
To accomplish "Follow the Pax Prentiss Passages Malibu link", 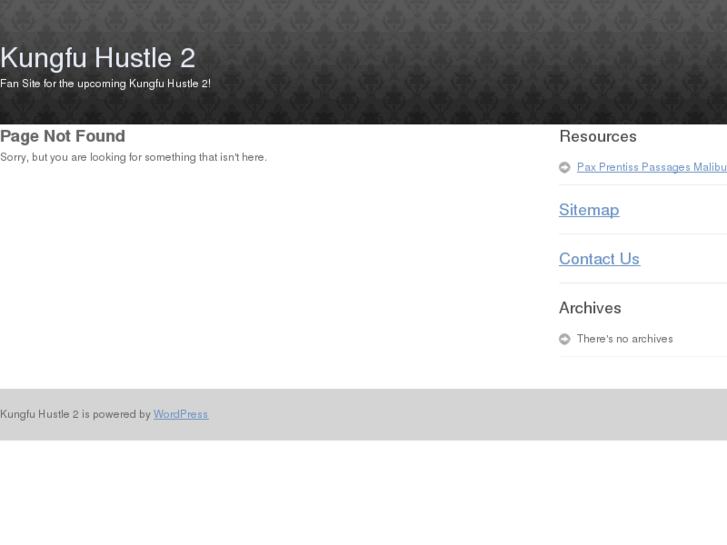I will [651, 167].
